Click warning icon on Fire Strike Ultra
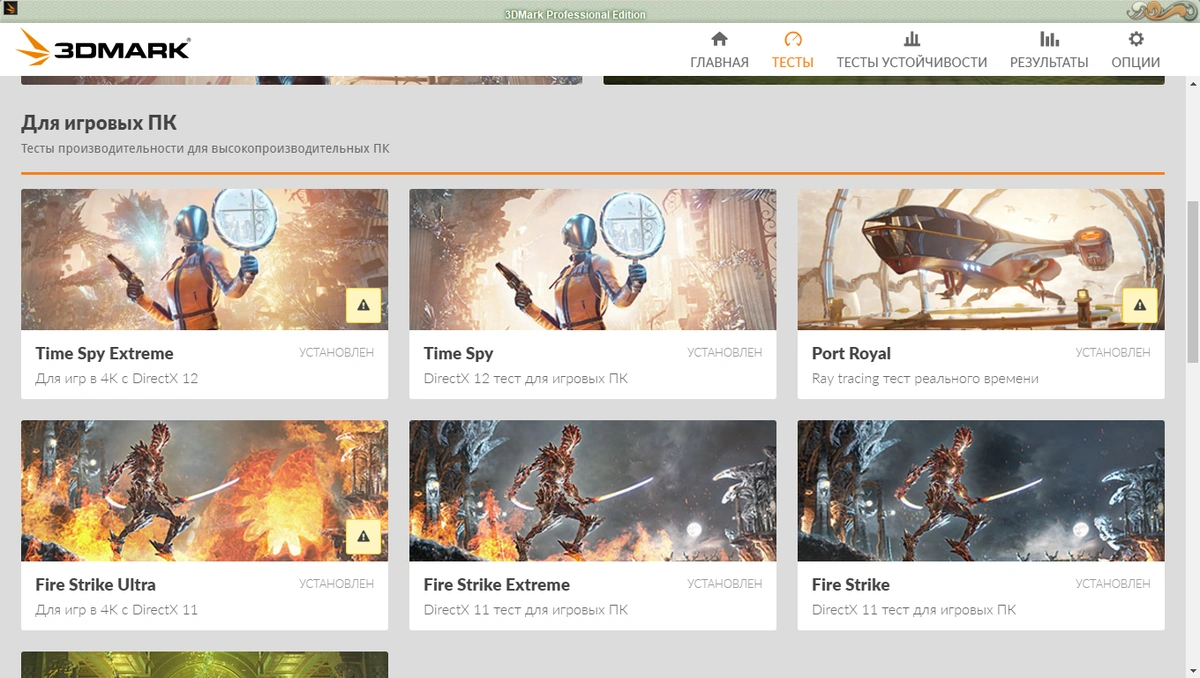Image resolution: width=1200 pixels, height=678 pixels. (x=363, y=536)
